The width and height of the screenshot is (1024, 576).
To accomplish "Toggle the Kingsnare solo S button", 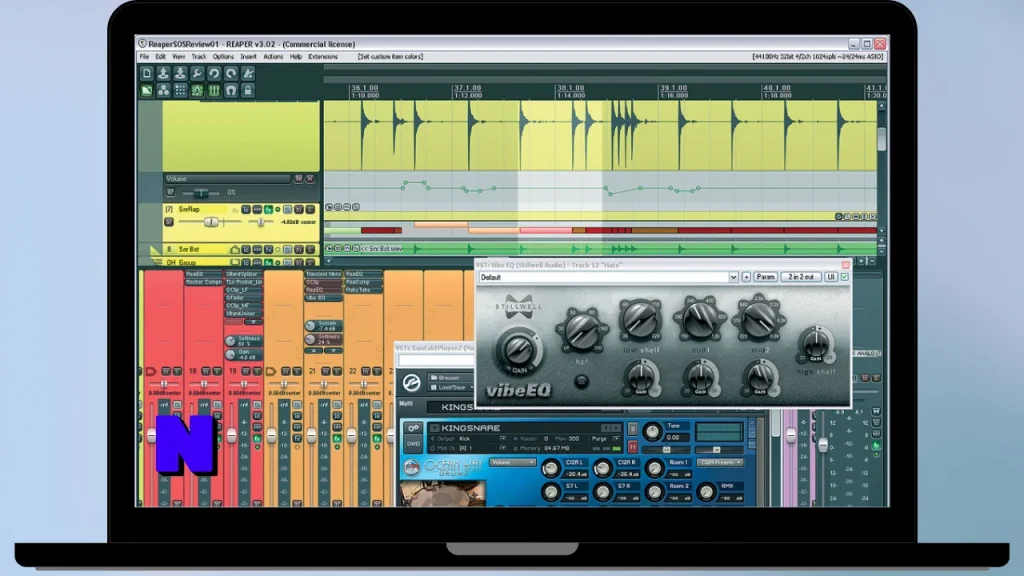I will click(x=632, y=429).
